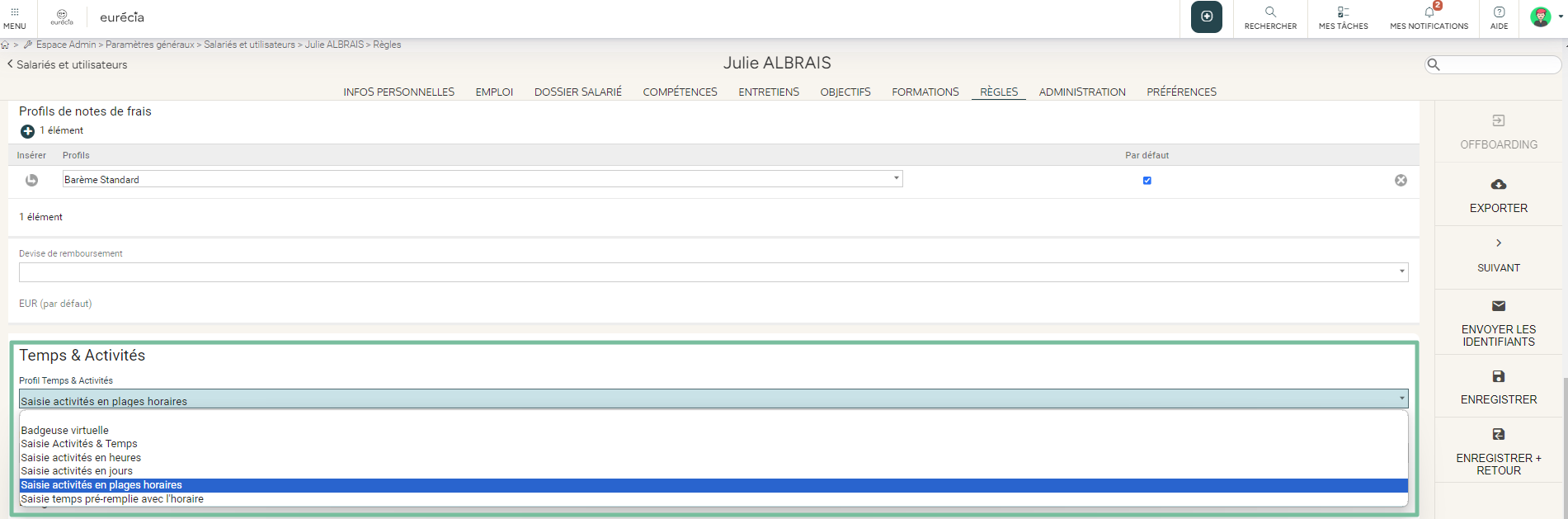This screenshot has width=1568, height=519.
Task: Open Salariés et utilisateurs breadcrumb link
Action: click(x=250, y=45)
